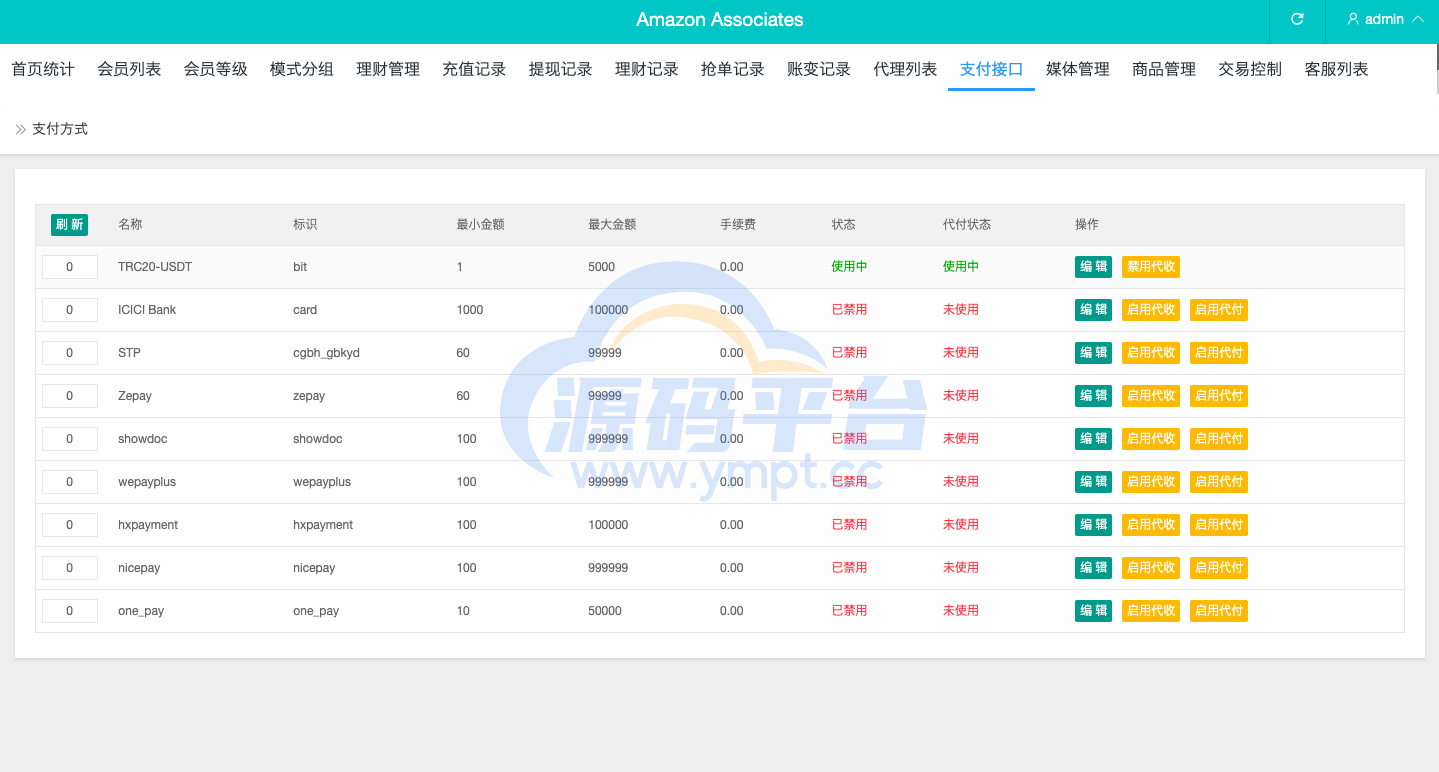1439x772 pixels.
Task: Click the 支付方式 breadcrumb text
Action: pos(60,129)
